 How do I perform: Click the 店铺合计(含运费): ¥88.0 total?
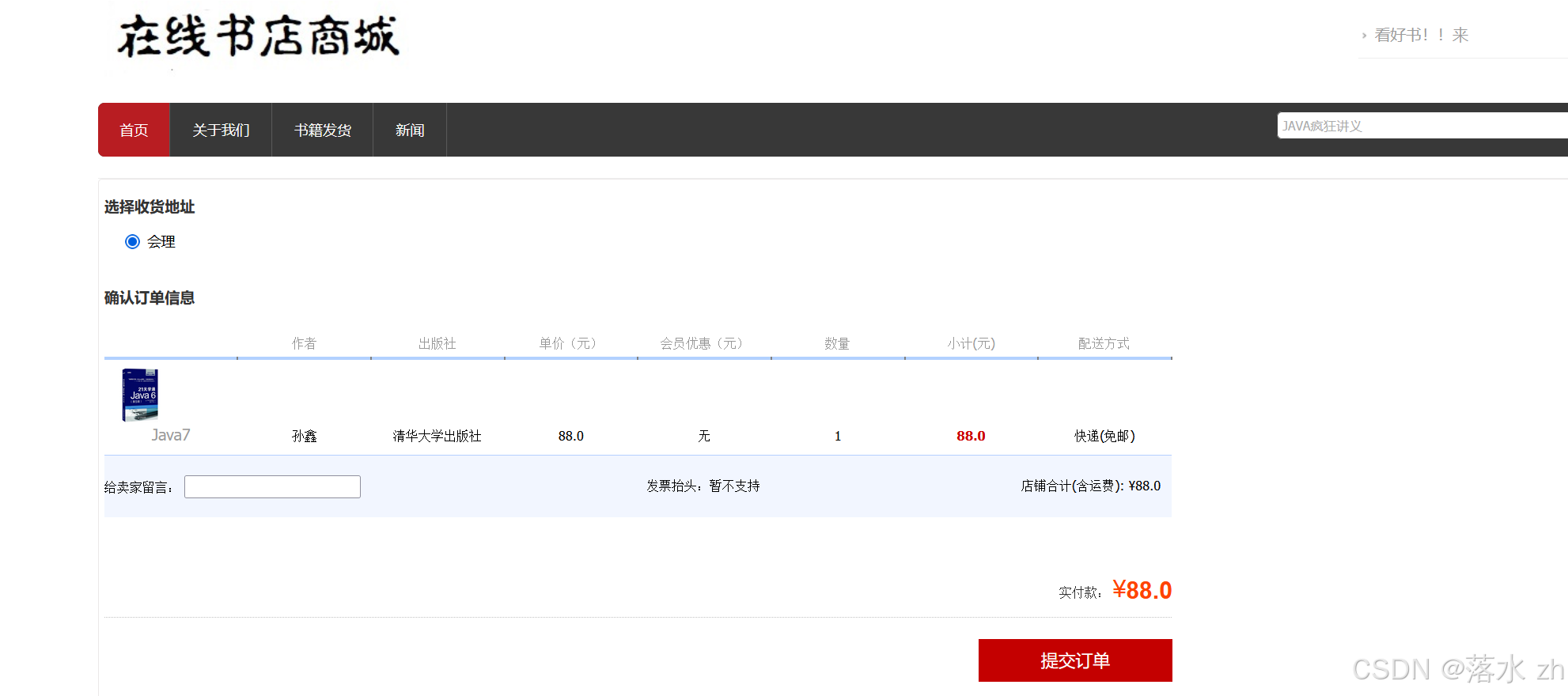point(1091,486)
